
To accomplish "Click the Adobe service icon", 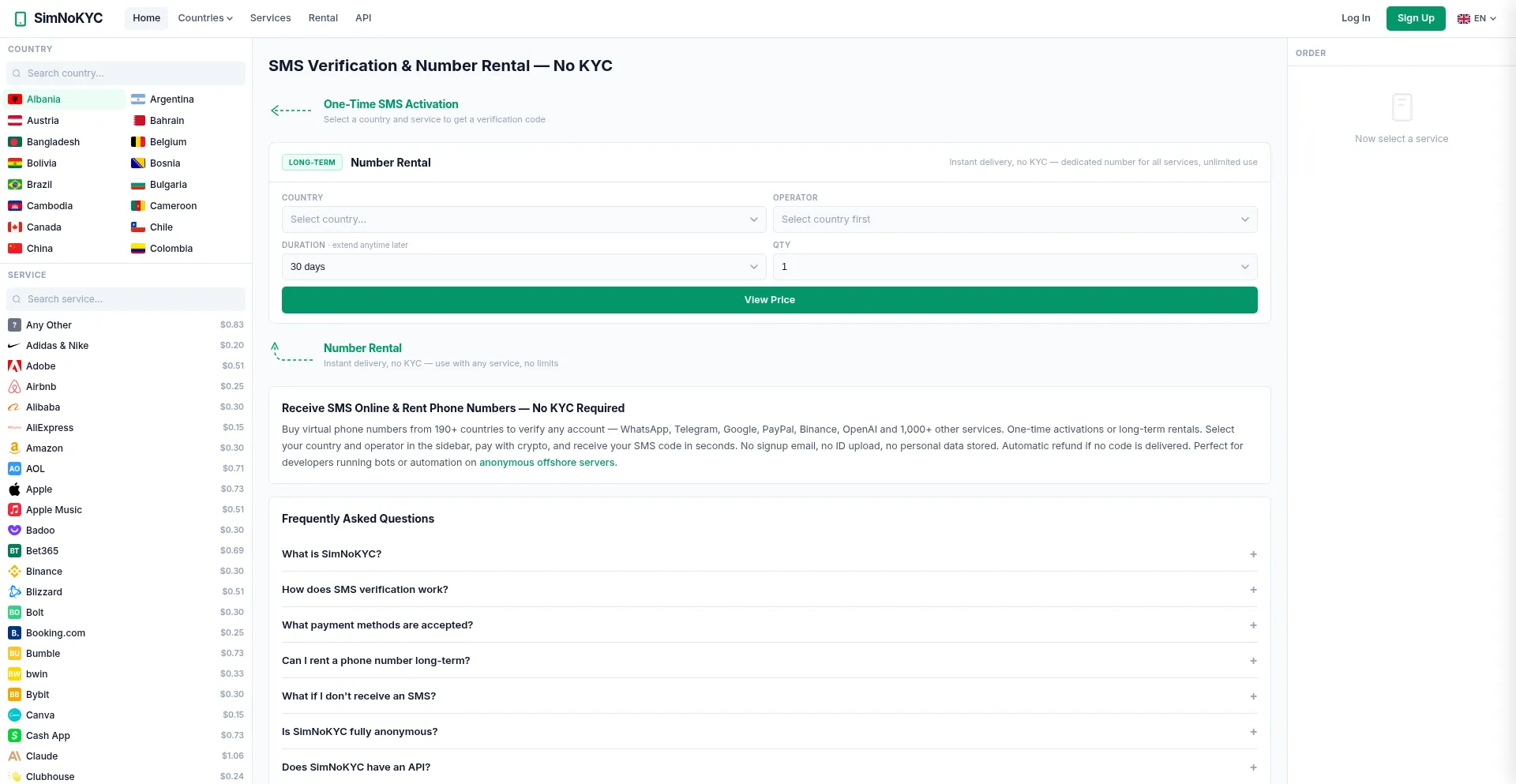I will click(14, 366).
